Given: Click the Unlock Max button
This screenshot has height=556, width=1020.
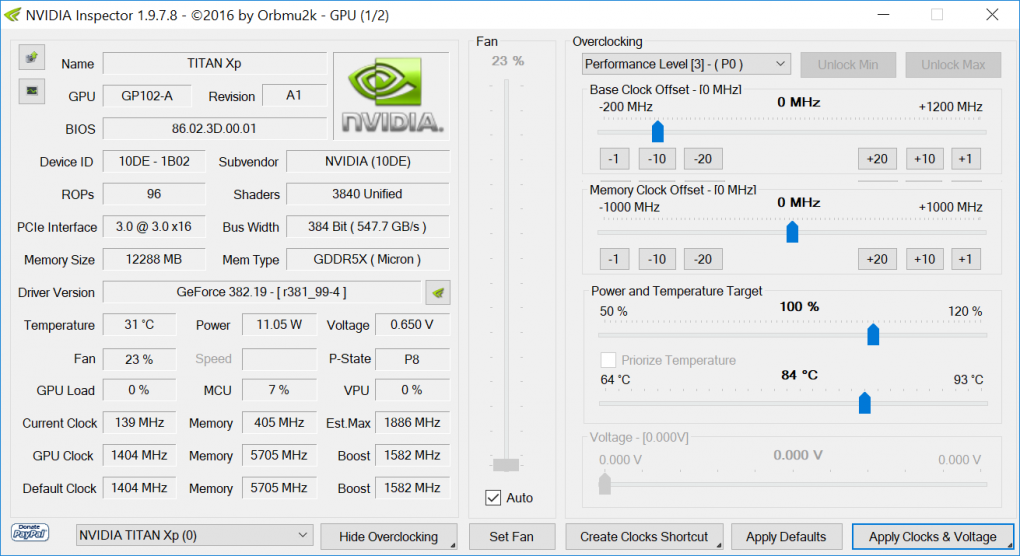Looking at the screenshot, I should click(953, 64).
